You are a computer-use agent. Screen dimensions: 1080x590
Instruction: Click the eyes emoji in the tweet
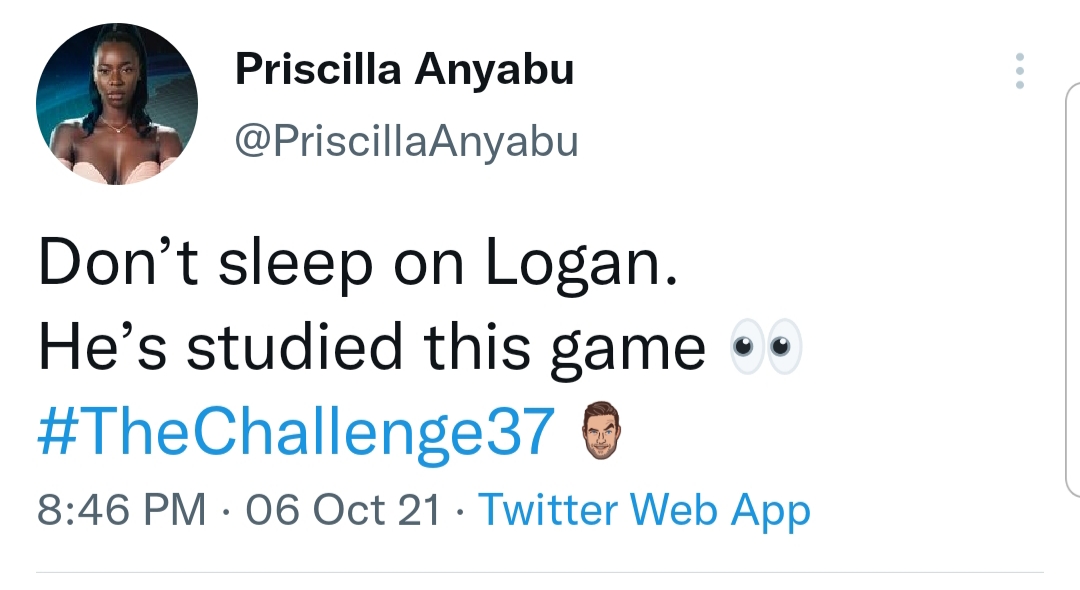(x=766, y=346)
